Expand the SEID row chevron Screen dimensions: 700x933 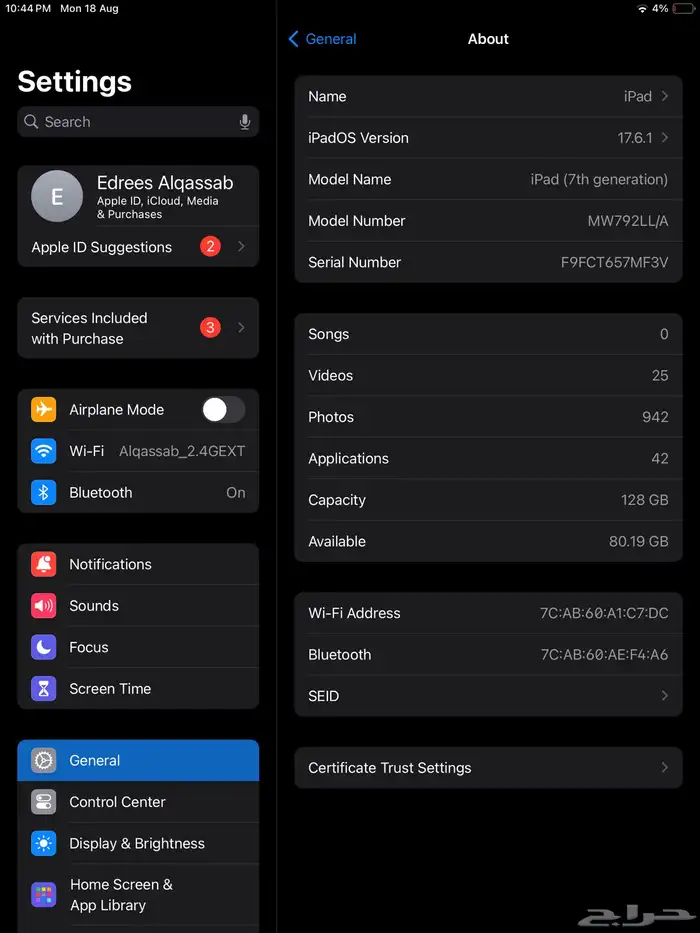click(x=664, y=696)
